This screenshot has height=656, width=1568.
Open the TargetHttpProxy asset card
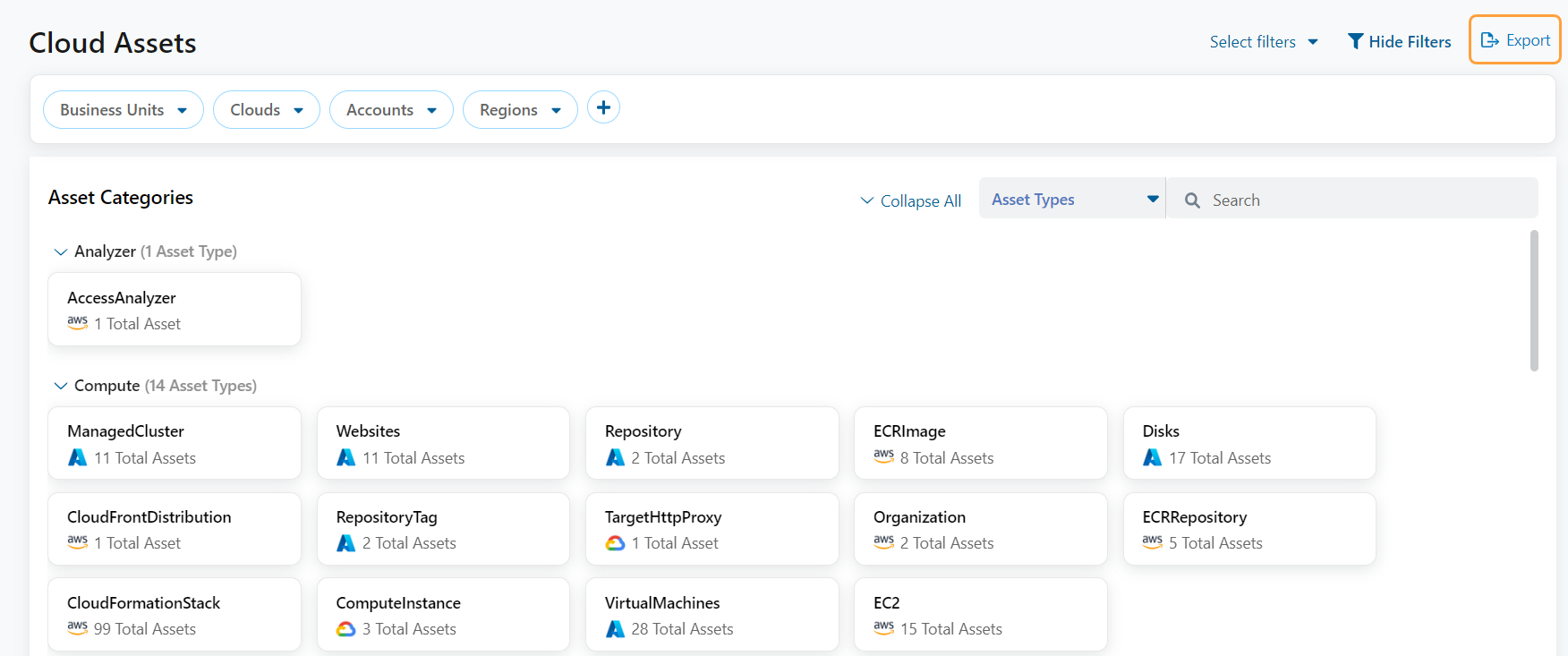[x=712, y=529]
